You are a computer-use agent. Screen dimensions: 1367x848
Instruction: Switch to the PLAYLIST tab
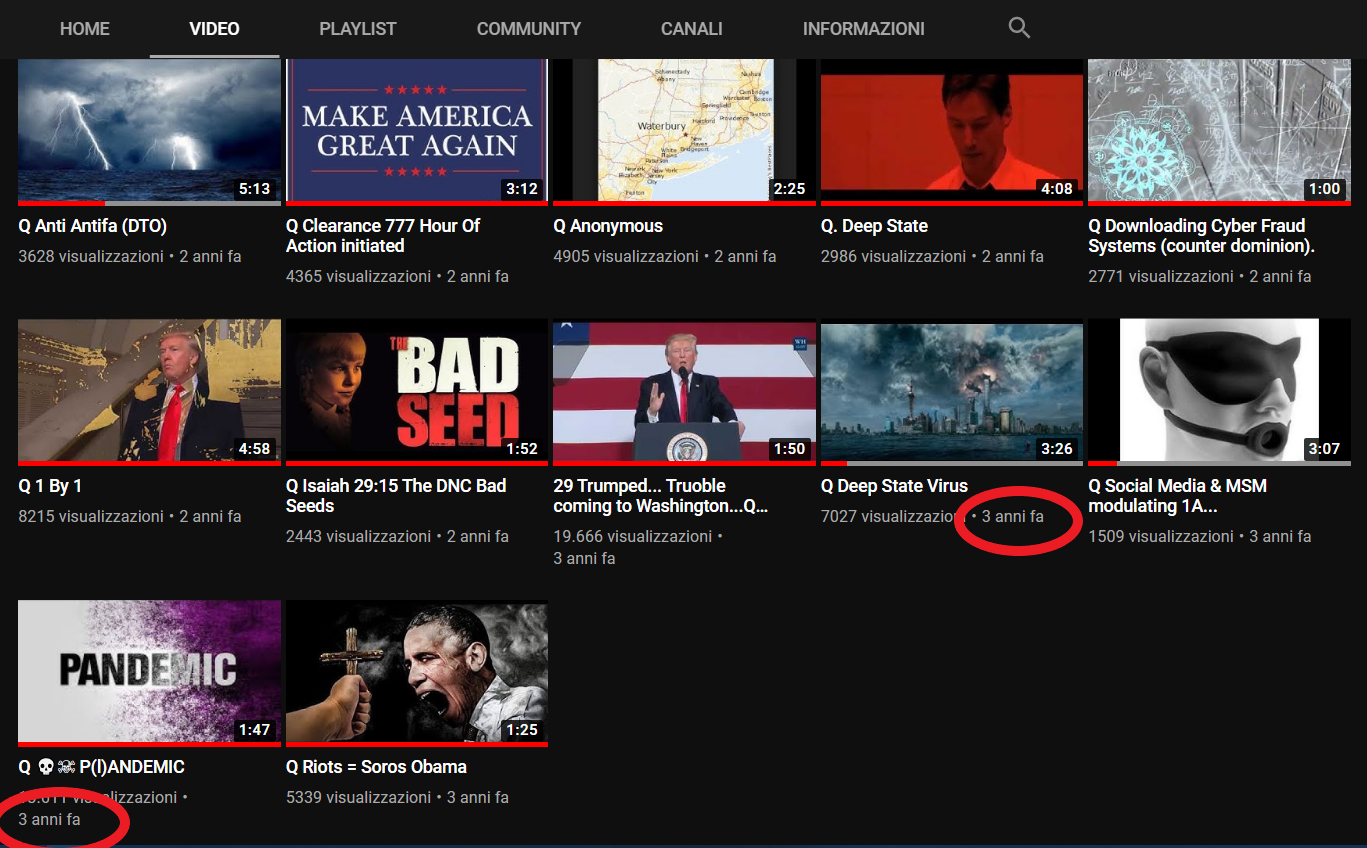click(x=358, y=29)
